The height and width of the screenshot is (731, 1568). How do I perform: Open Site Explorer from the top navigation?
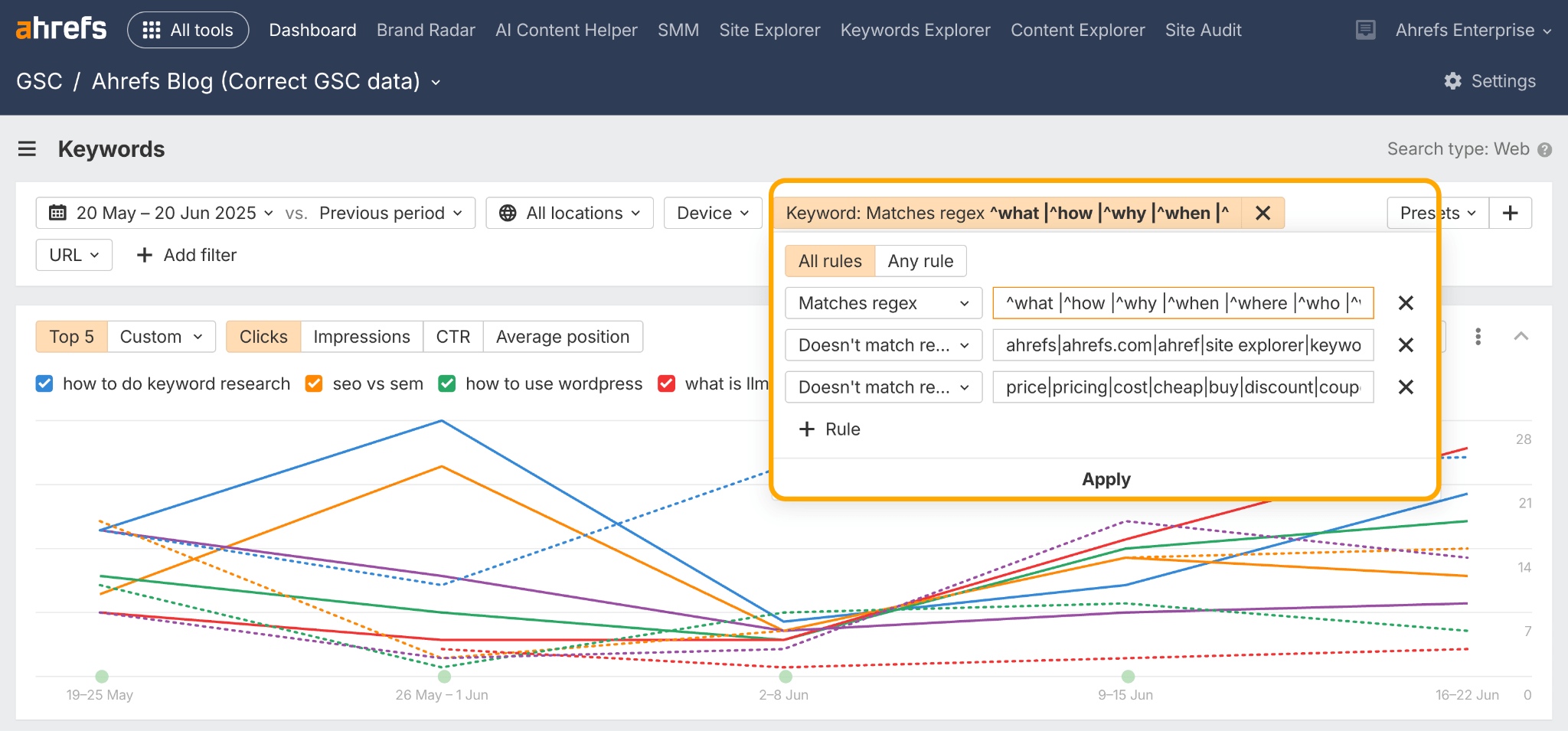(x=769, y=30)
